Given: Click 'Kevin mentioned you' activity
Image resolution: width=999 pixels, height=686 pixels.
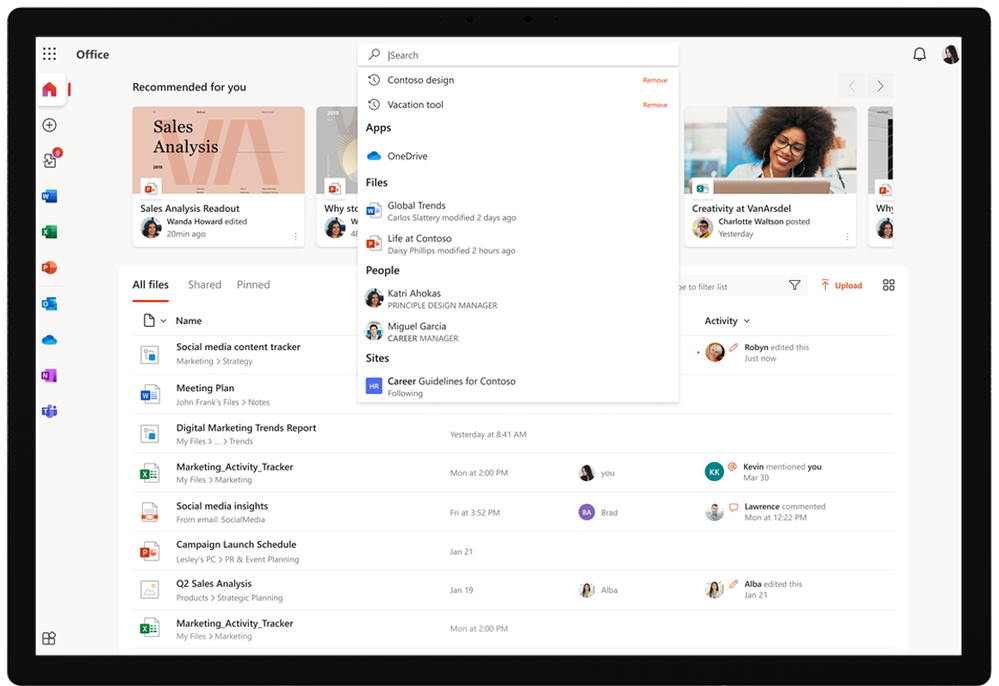Looking at the screenshot, I should click(782, 467).
